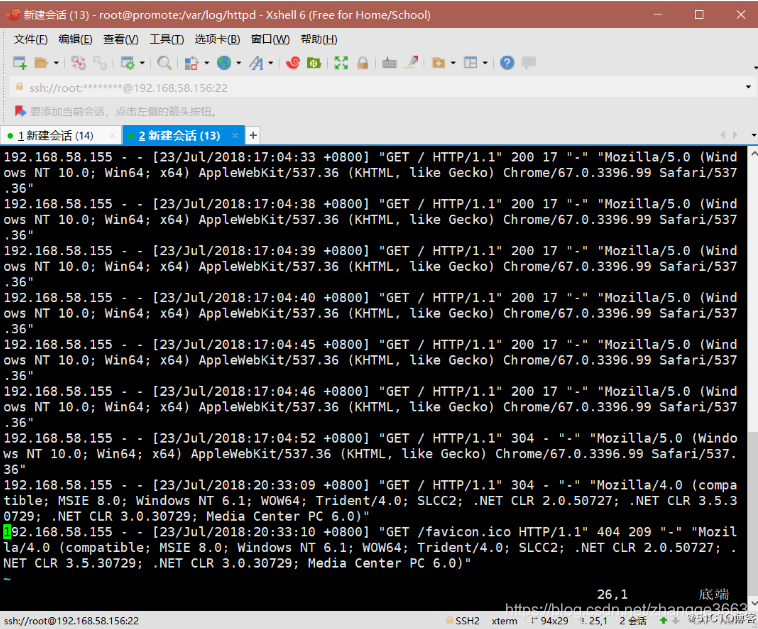
Task: Open the 窗口(W) menu
Action: click(x=270, y=39)
